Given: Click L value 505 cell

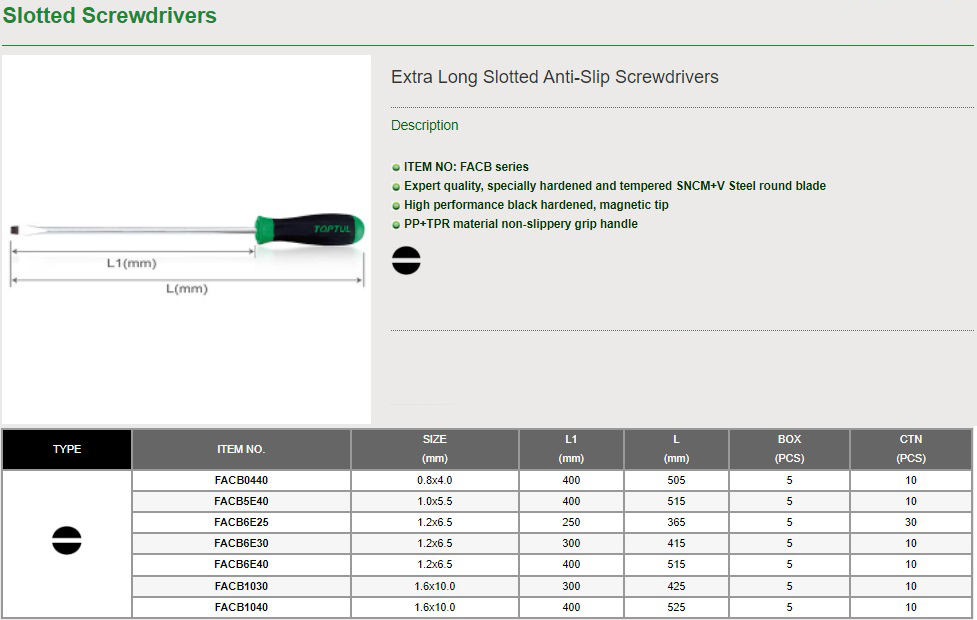Looking at the screenshot, I should [676, 480].
